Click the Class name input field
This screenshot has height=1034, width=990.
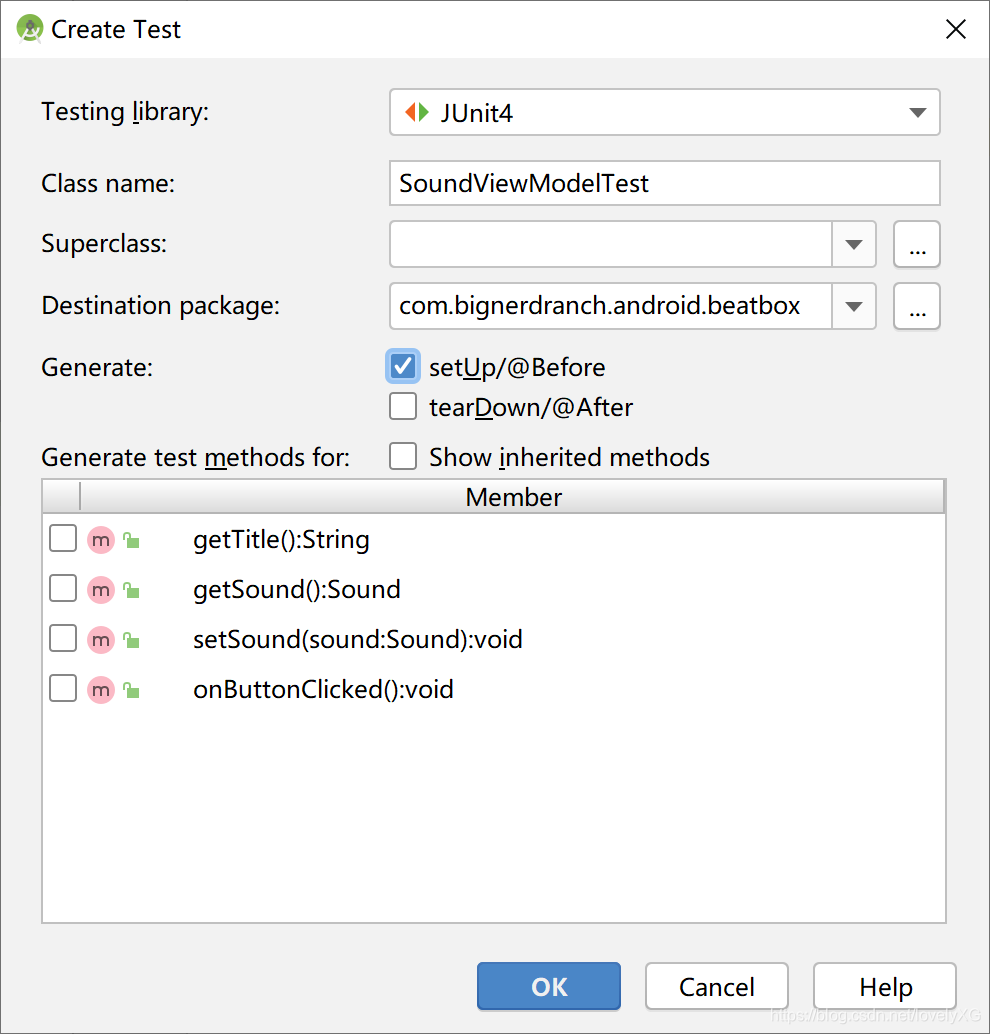[x=664, y=183]
